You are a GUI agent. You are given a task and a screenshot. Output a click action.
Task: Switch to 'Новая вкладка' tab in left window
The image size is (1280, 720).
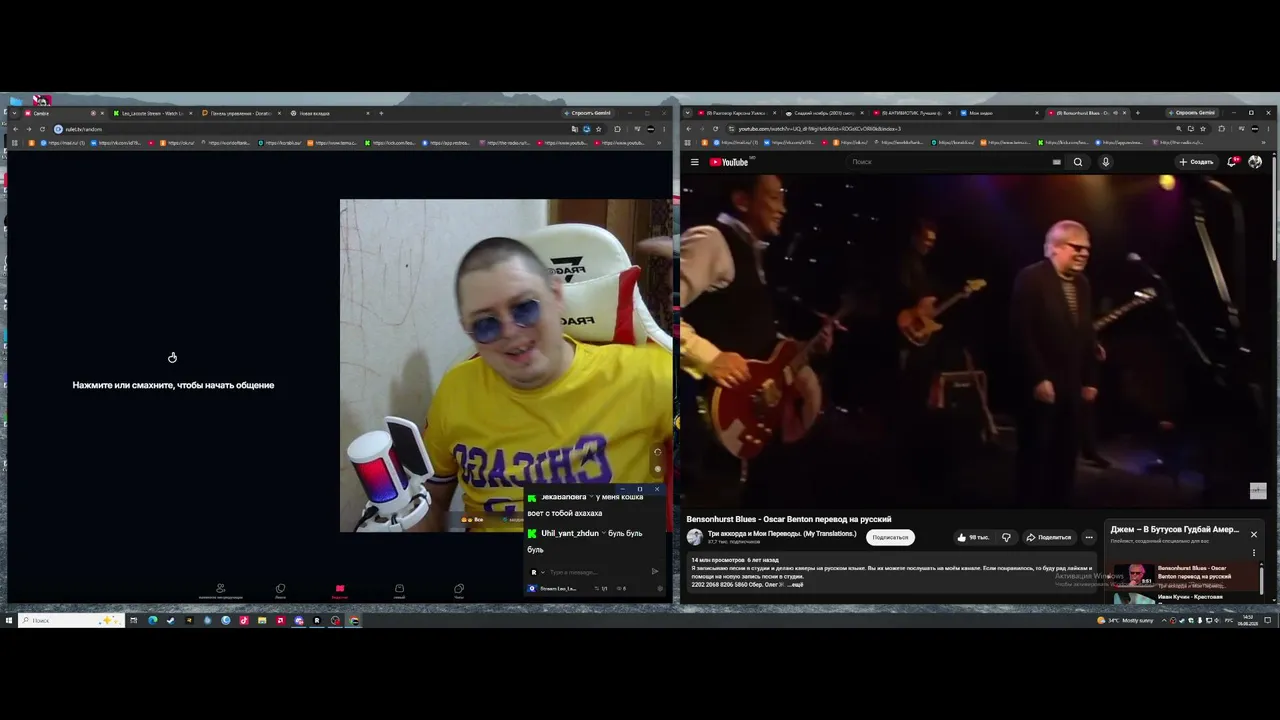330,113
